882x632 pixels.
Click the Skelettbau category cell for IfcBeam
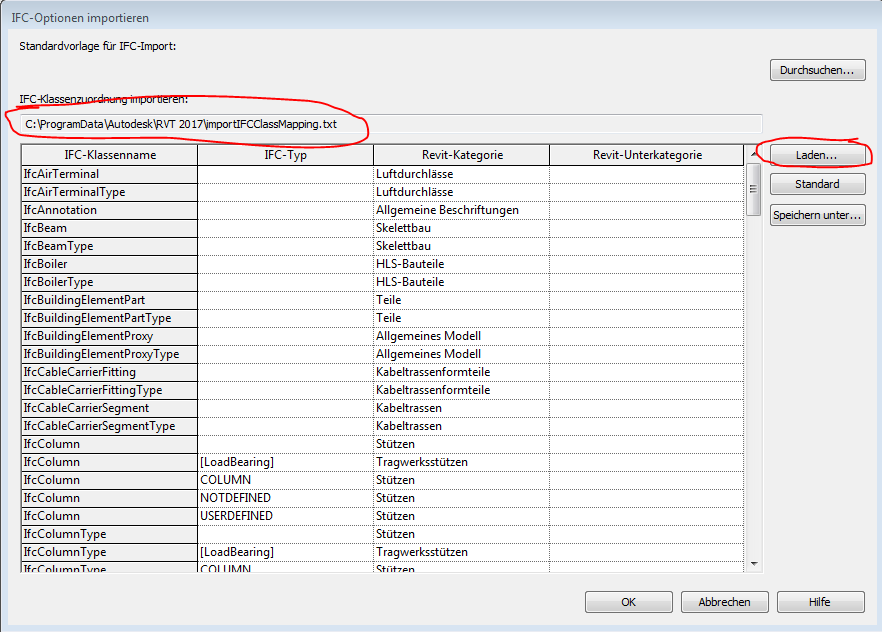(x=461, y=228)
